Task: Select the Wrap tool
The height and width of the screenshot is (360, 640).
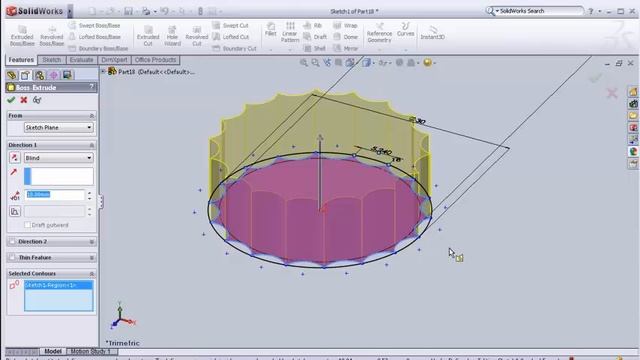Action: 345,25
